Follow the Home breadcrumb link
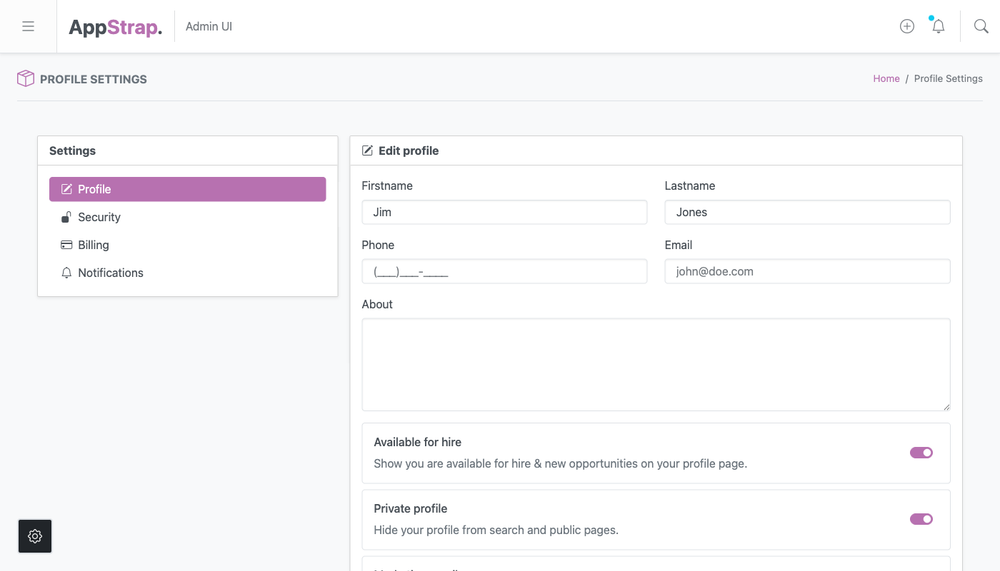This screenshot has height=571, width=1000. point(886,78)
